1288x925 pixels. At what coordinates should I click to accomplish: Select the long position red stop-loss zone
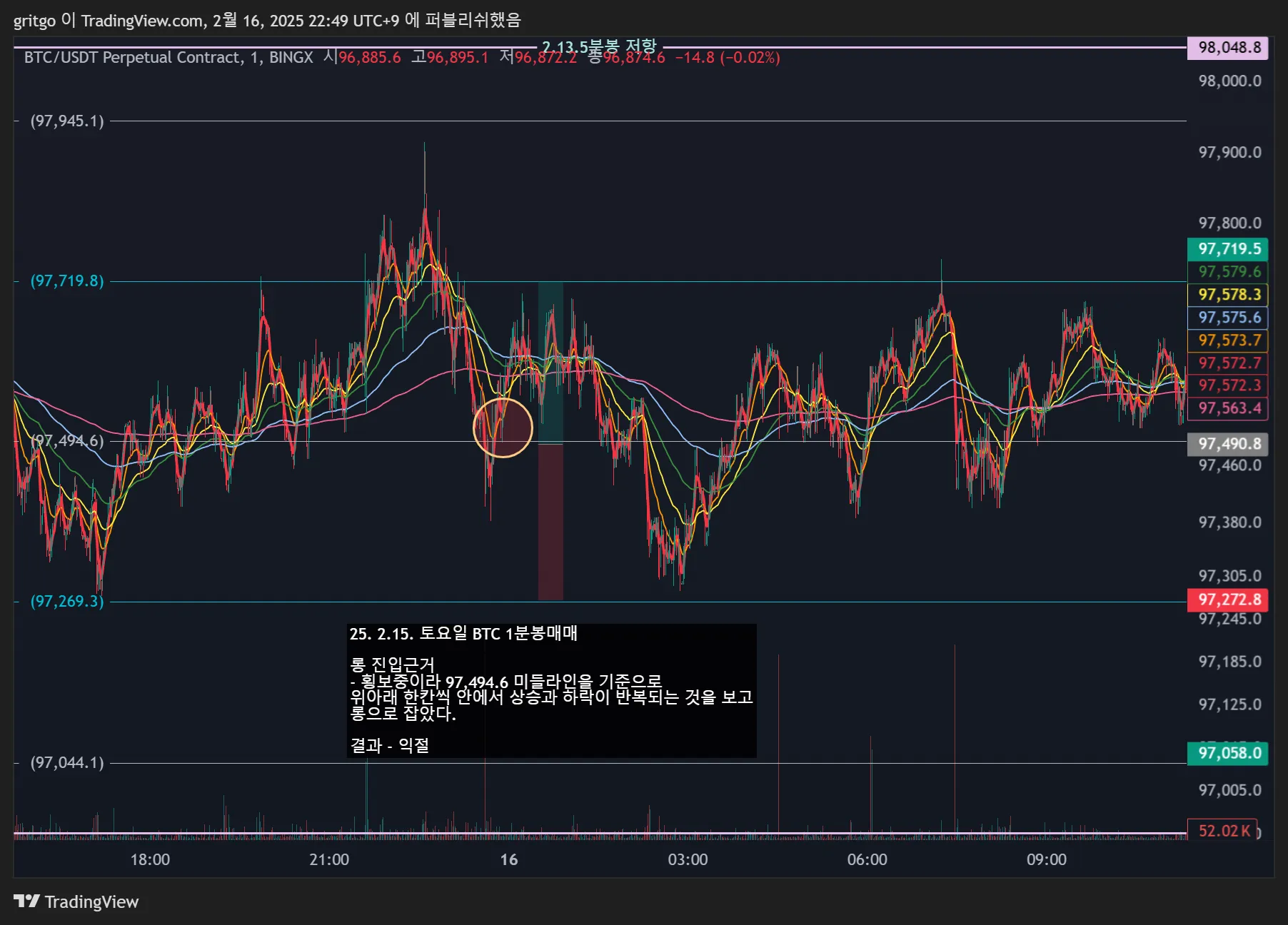(550, 522)
